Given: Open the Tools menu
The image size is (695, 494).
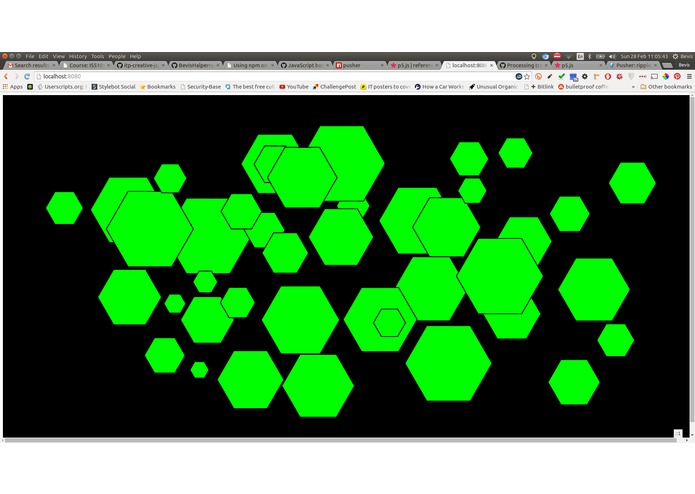Looking at the screenshot, I should (98, 56).
